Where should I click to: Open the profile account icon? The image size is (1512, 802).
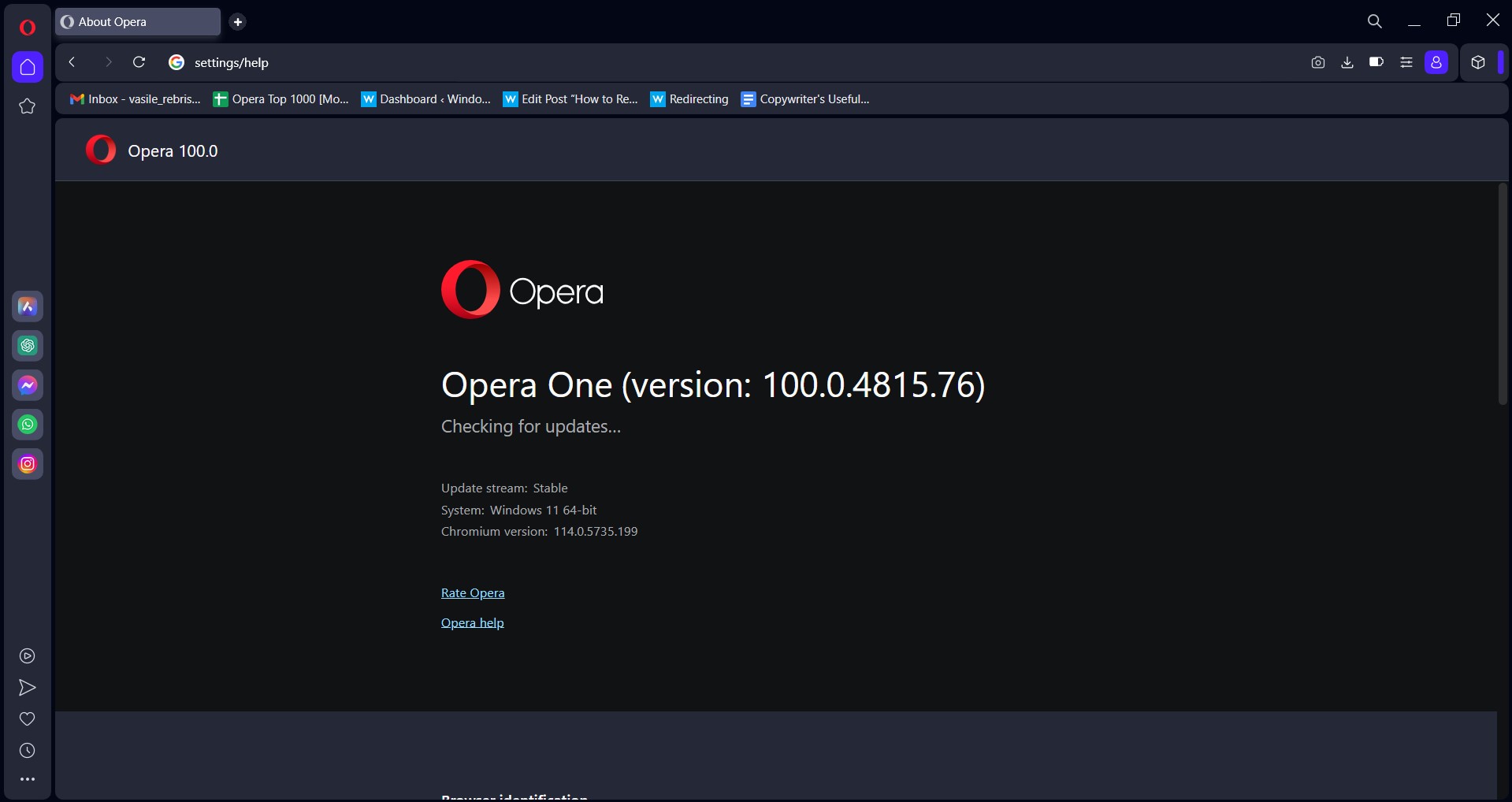tap(1436, 62)
